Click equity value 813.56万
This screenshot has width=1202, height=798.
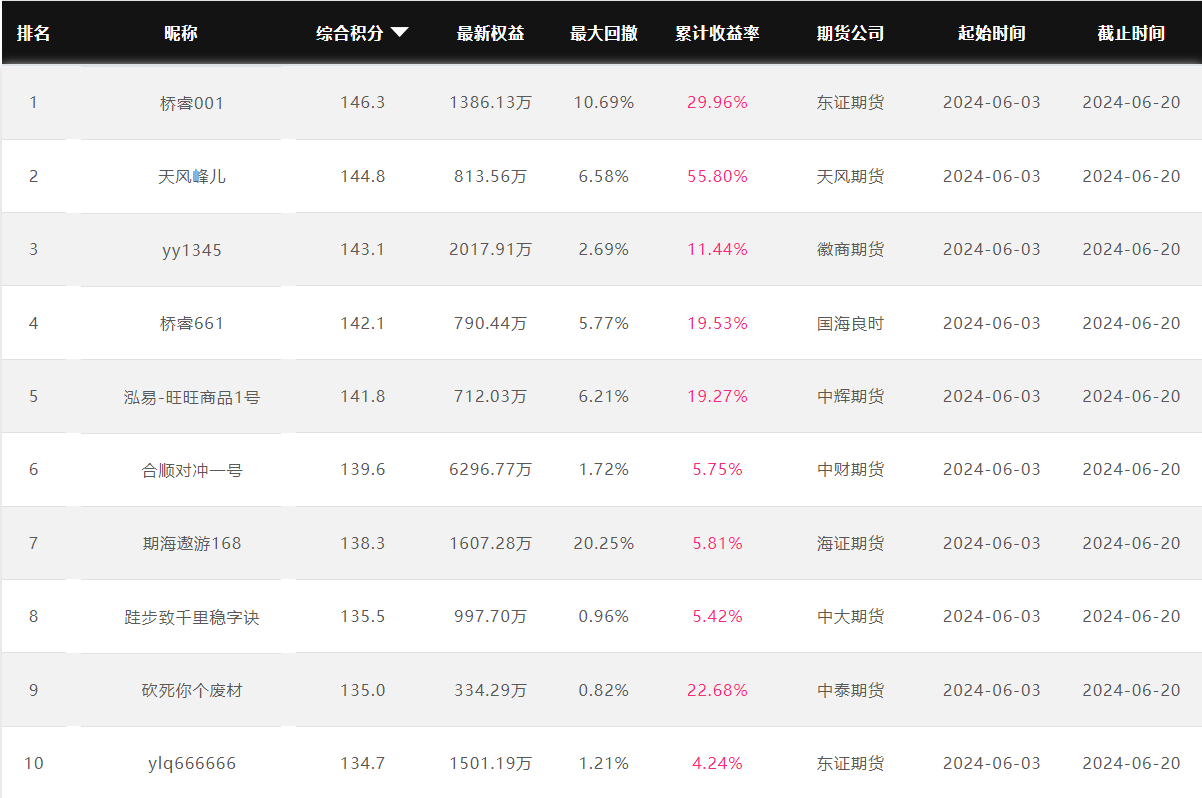click(490, 176)
